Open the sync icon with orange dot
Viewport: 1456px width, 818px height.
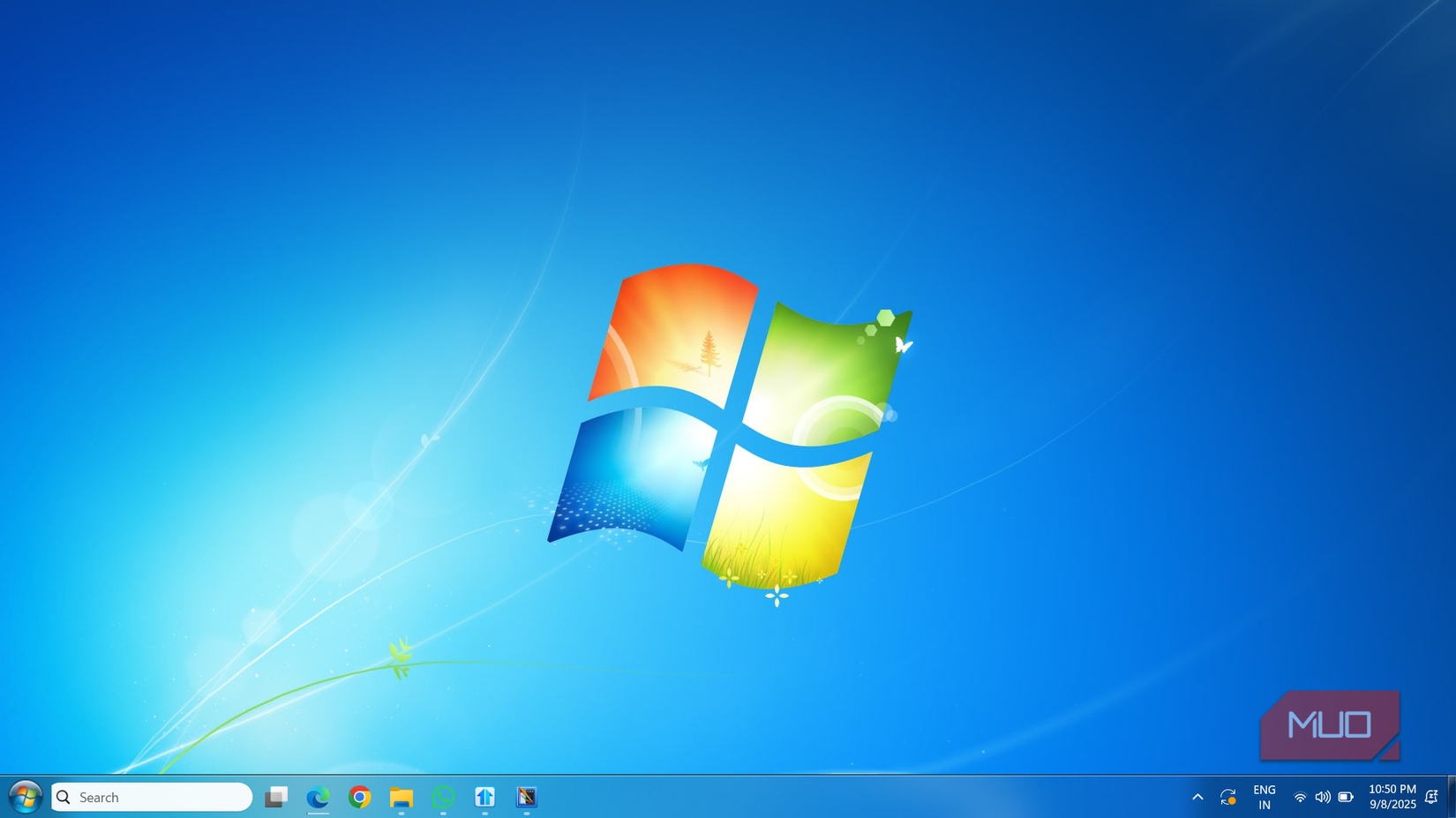[1227, 797]
